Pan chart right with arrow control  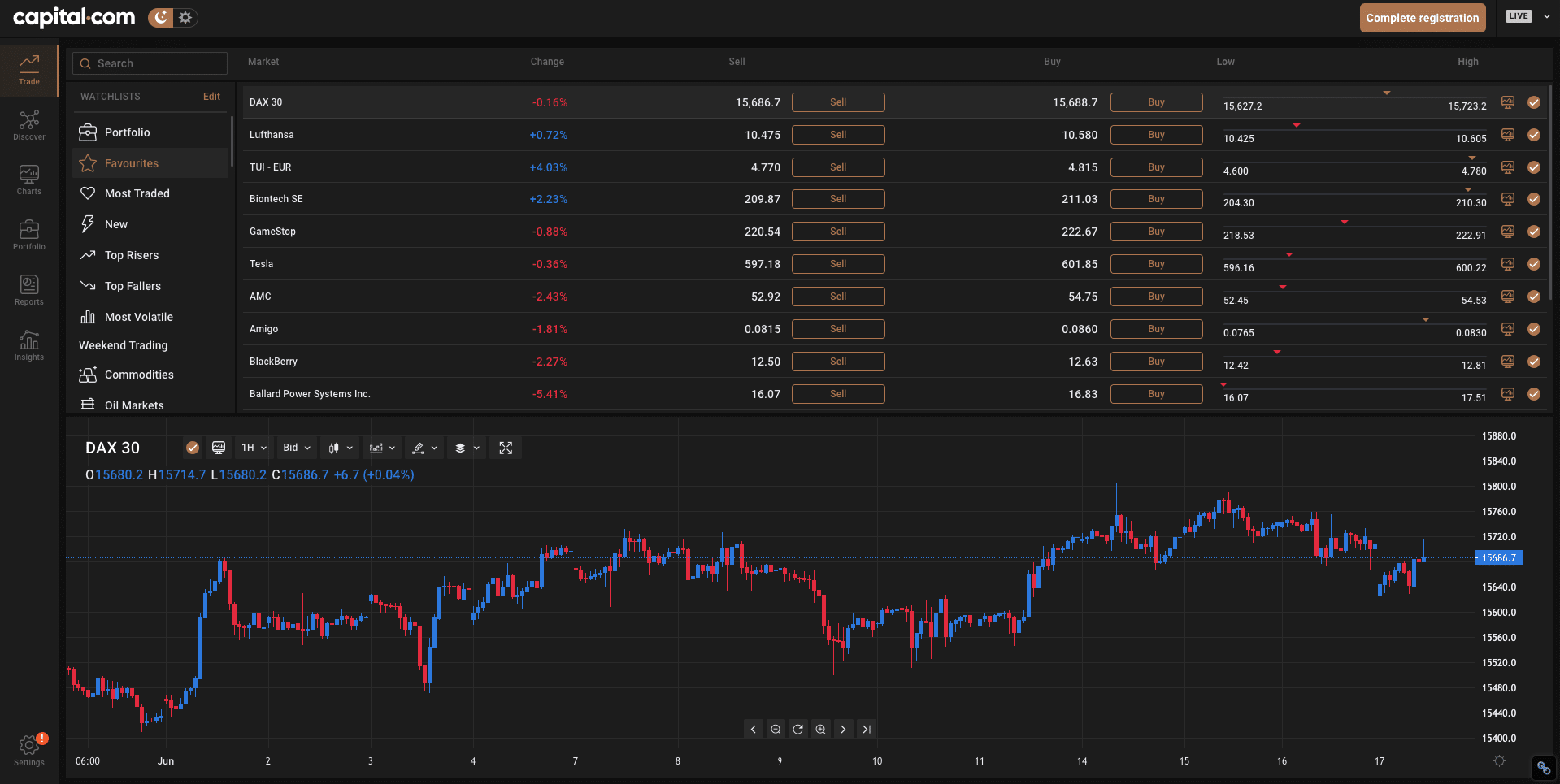click(x=844, y=729)
